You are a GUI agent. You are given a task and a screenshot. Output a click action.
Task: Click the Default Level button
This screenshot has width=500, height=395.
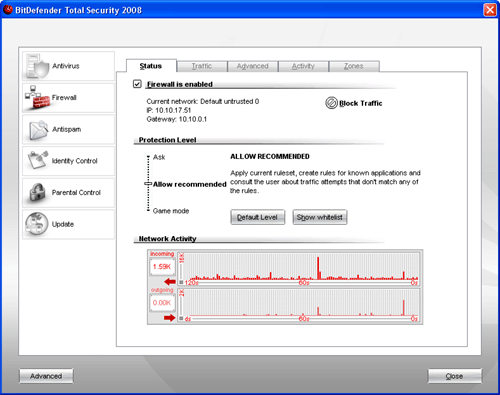pyautogui.click(x=257, y=217)
